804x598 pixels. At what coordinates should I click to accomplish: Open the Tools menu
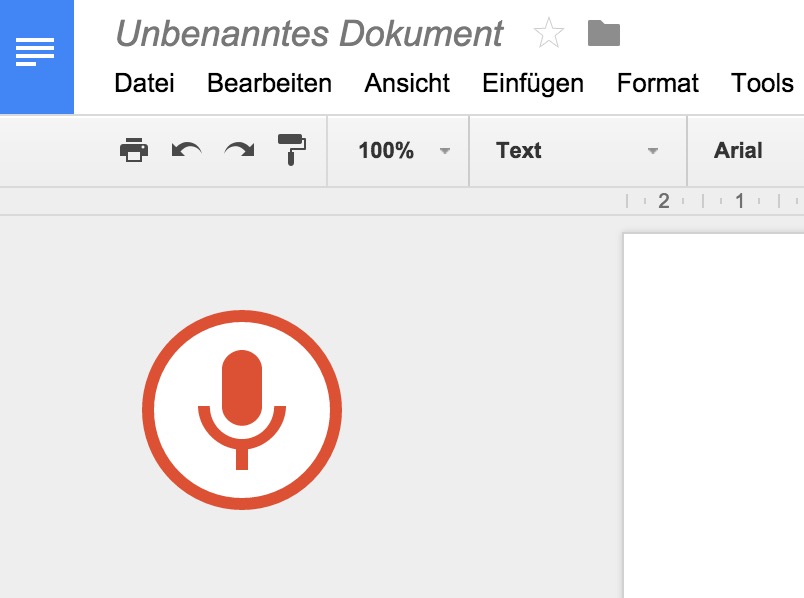(762, 83)
